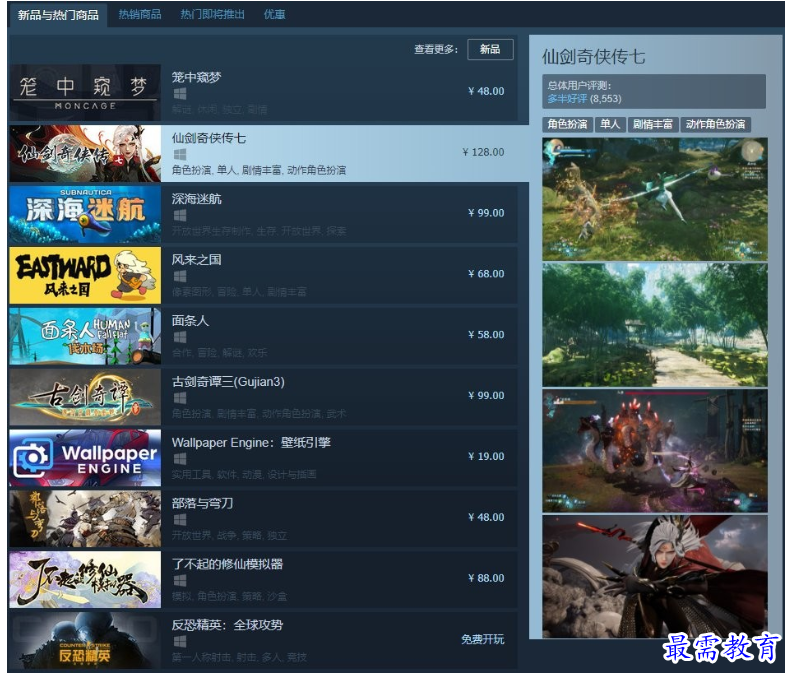The height and width of the screenshot is (679, 787).
Task: View the grassy combat preview screenshot
Action: coord(655,199)
